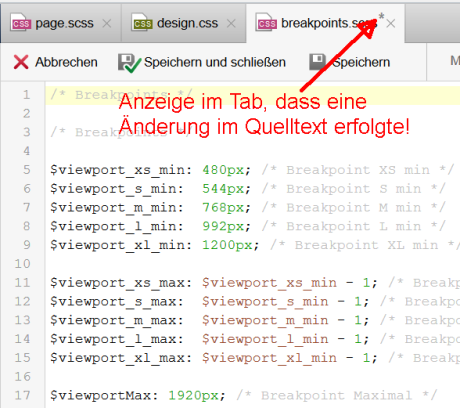This screenshot has height=408, width=460.
Task: Click the pink CSS icon on page.scss tab
Action: pos(21,23)
